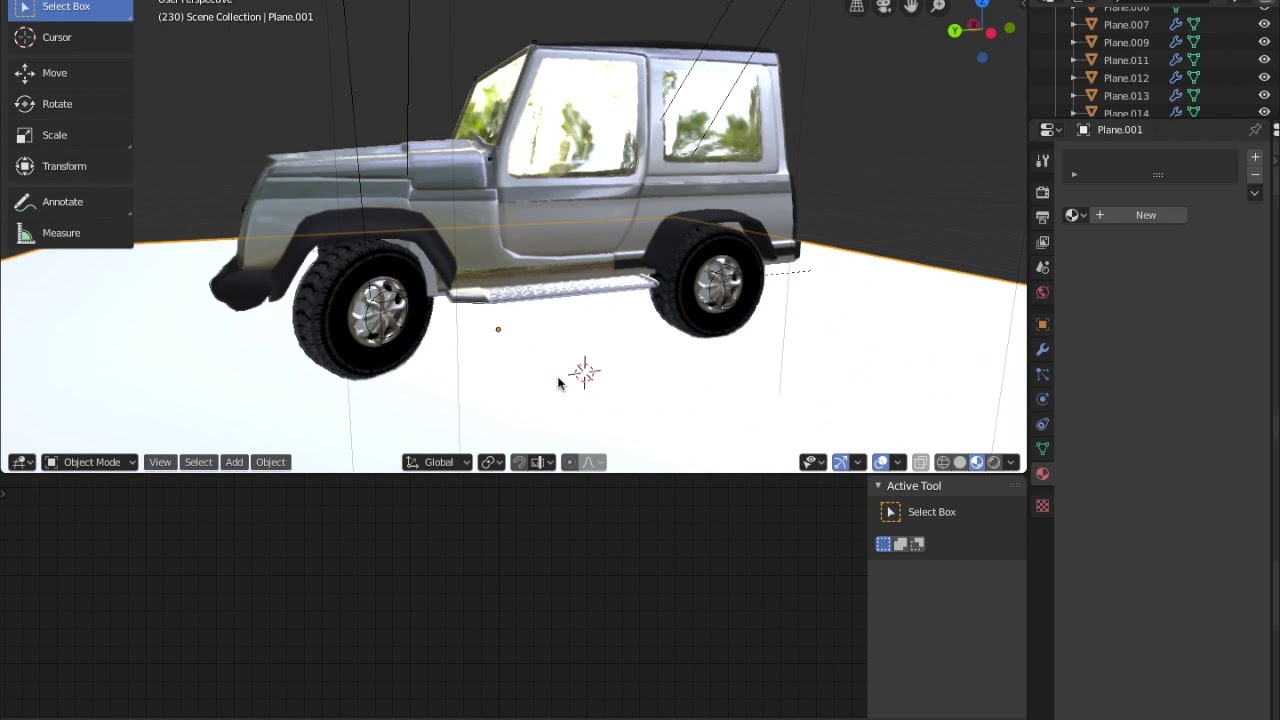Open the snapping options dropdown

point(544,462)
